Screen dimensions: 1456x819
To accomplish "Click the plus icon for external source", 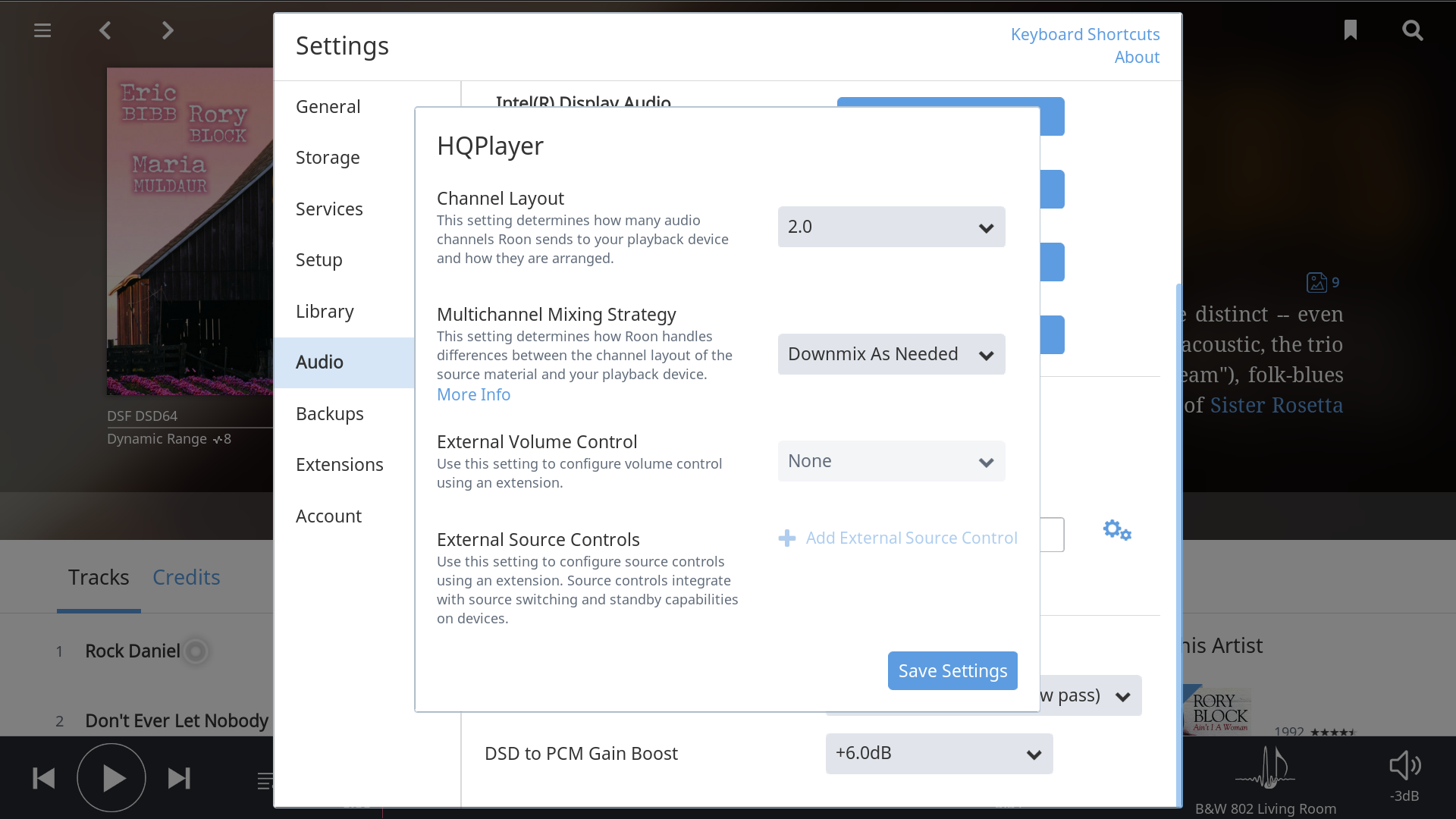I will [x=787, y=538].
